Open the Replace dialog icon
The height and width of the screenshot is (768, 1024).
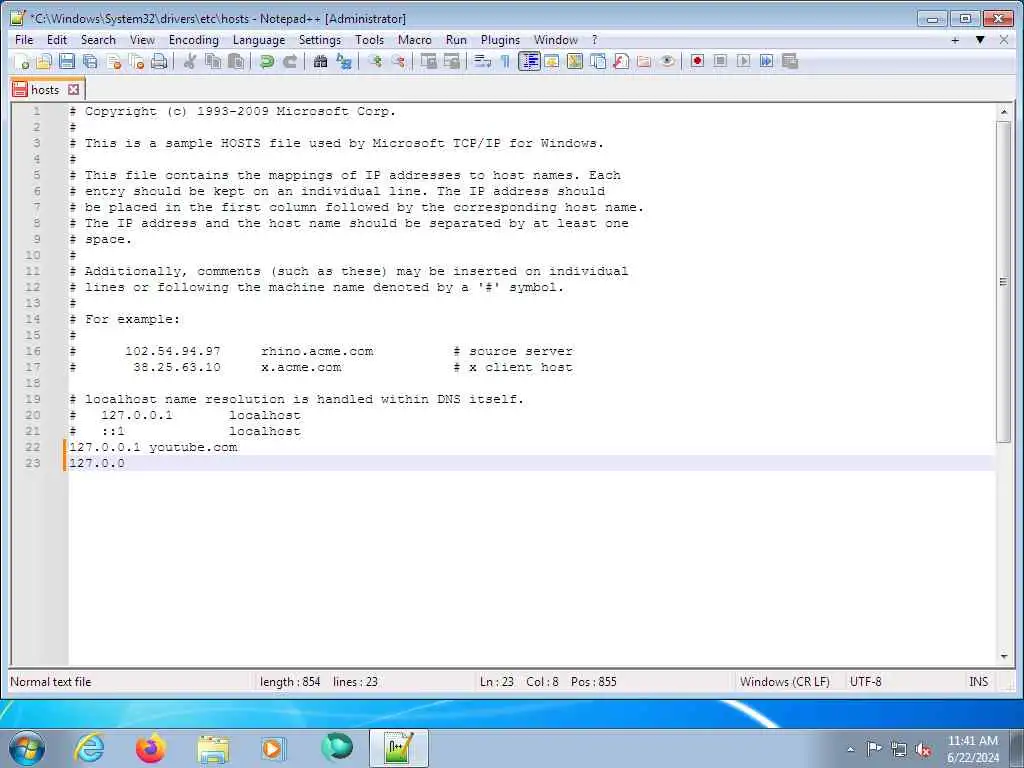[x=344, y=61]
